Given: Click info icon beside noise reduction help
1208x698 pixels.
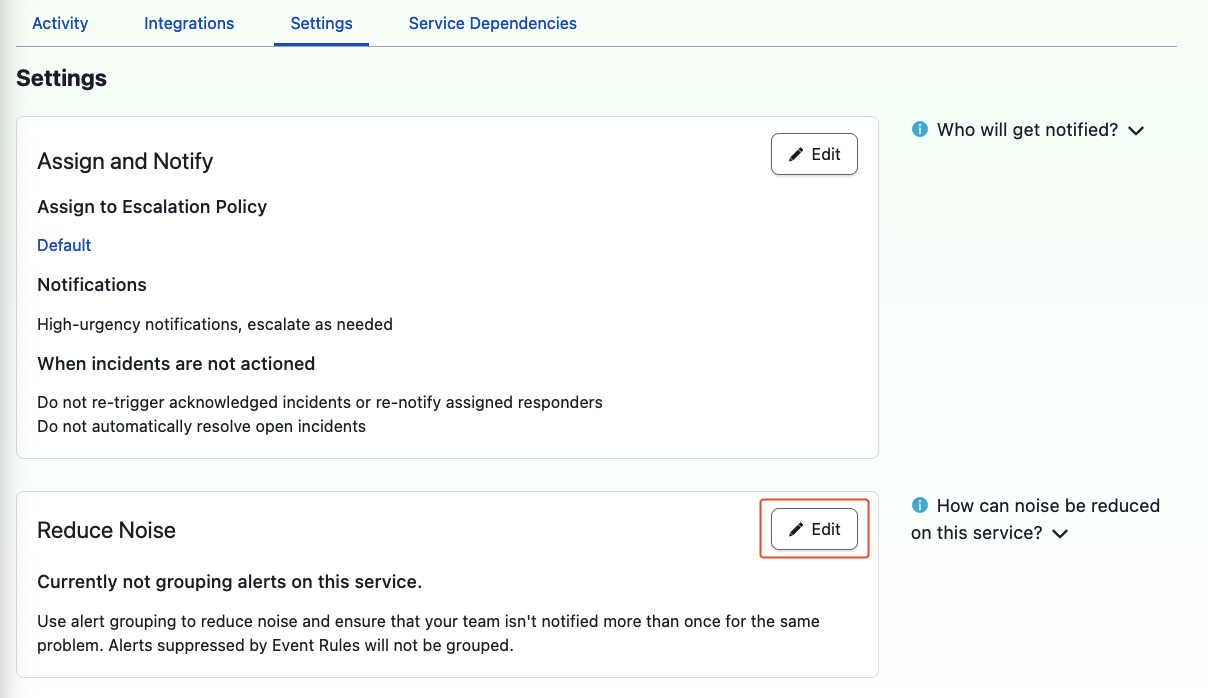Looking at the screenshot, I should (920, 506).
